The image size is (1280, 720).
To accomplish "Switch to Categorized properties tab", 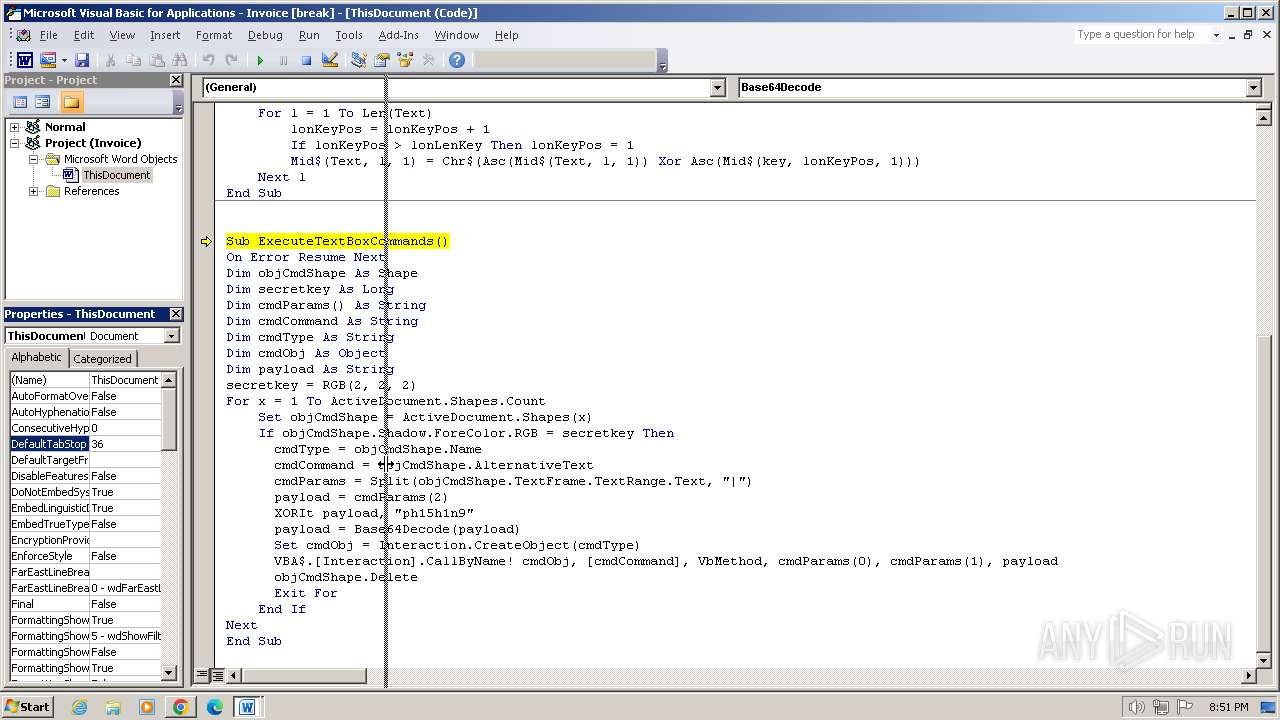I will point(102,359).
